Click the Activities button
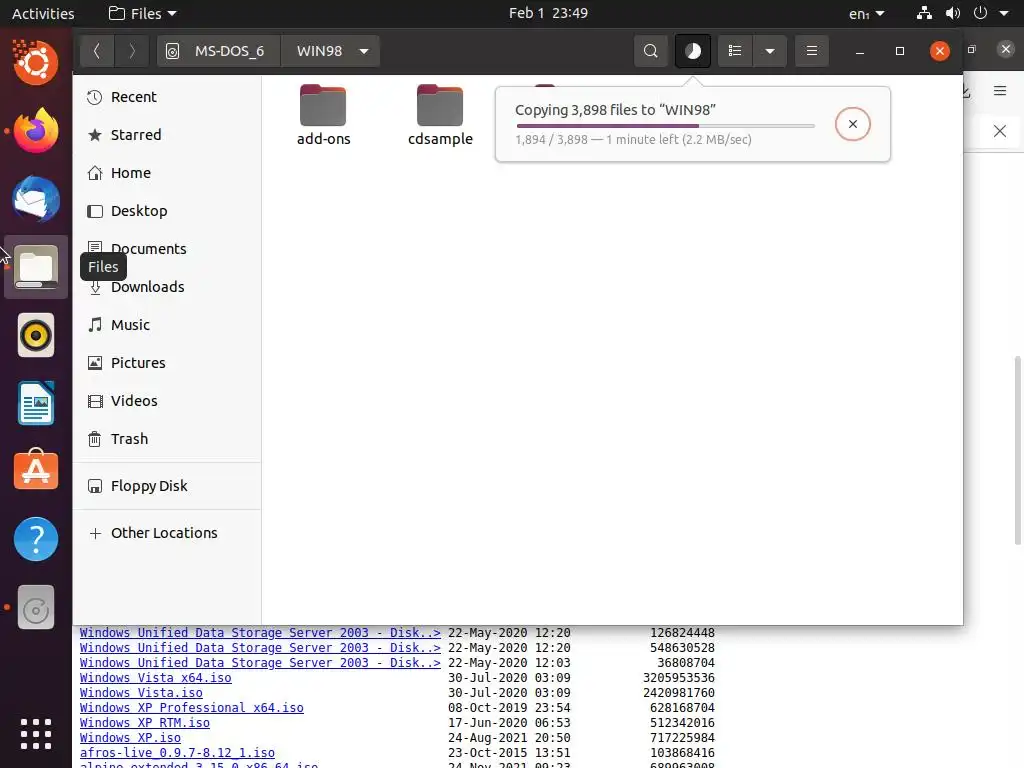Screen dimensions: 1024x768 point(43,13)
